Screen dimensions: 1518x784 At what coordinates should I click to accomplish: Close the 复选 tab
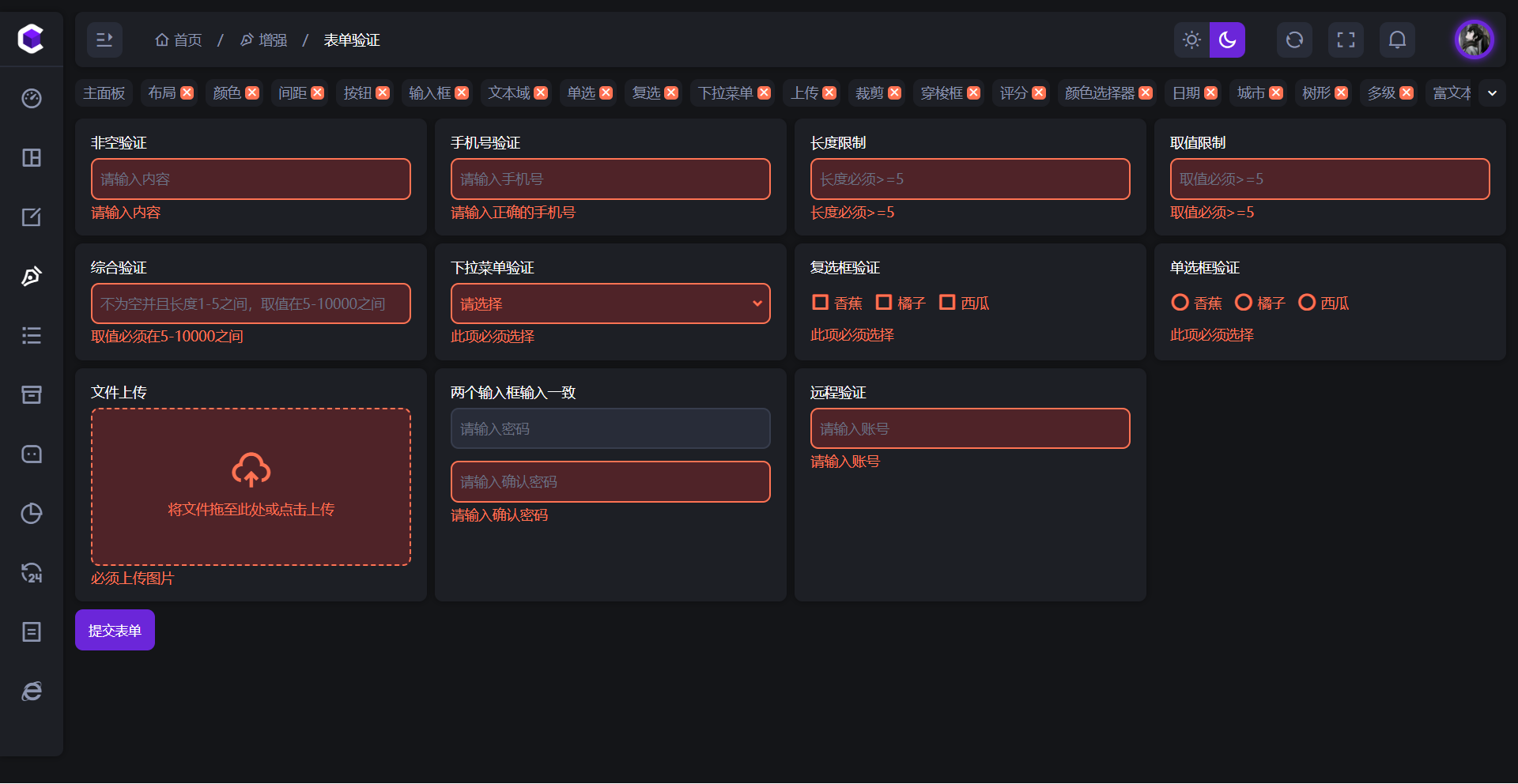[671, 93]
